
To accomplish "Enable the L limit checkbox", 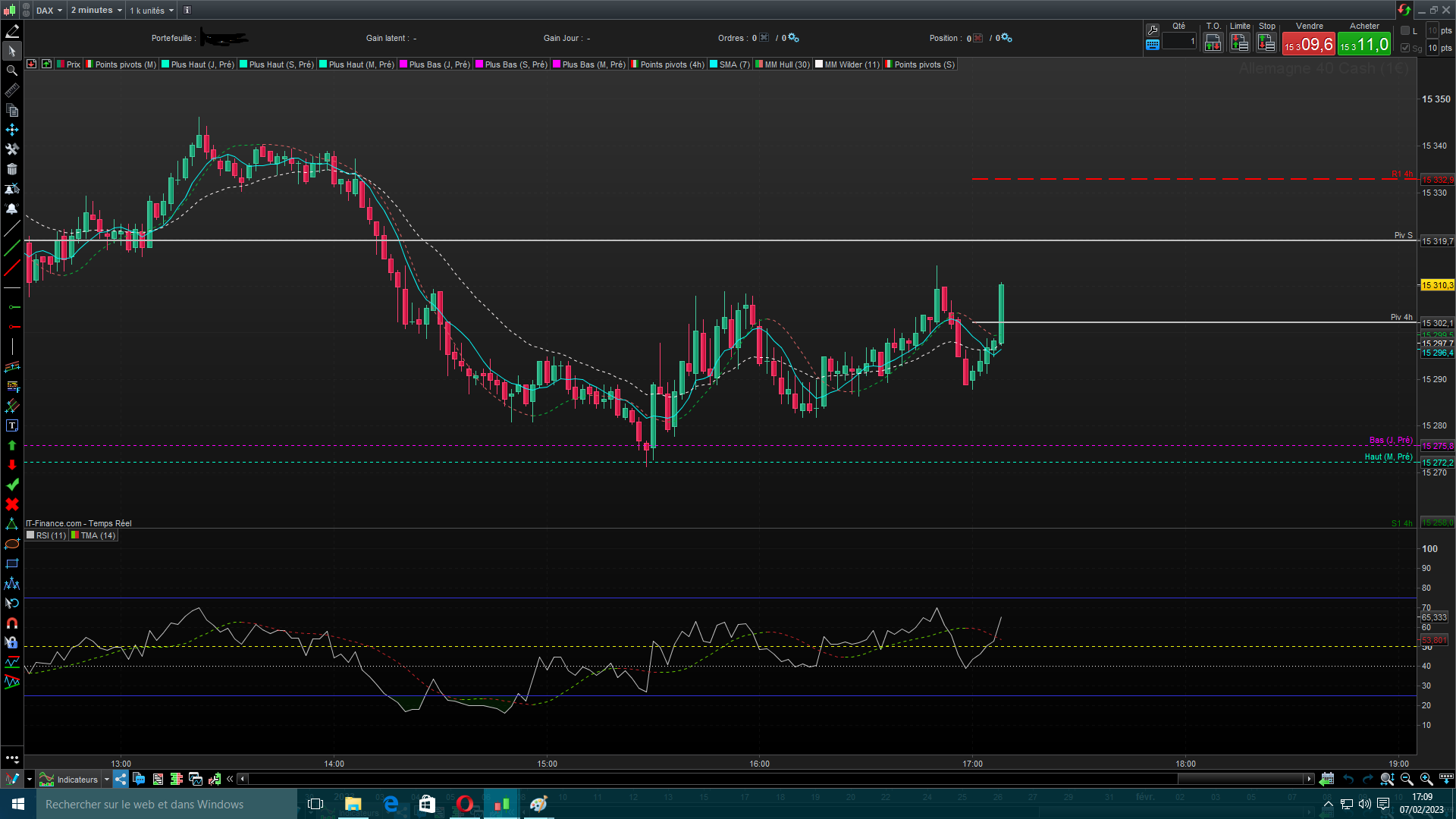I will point(1405,30).
